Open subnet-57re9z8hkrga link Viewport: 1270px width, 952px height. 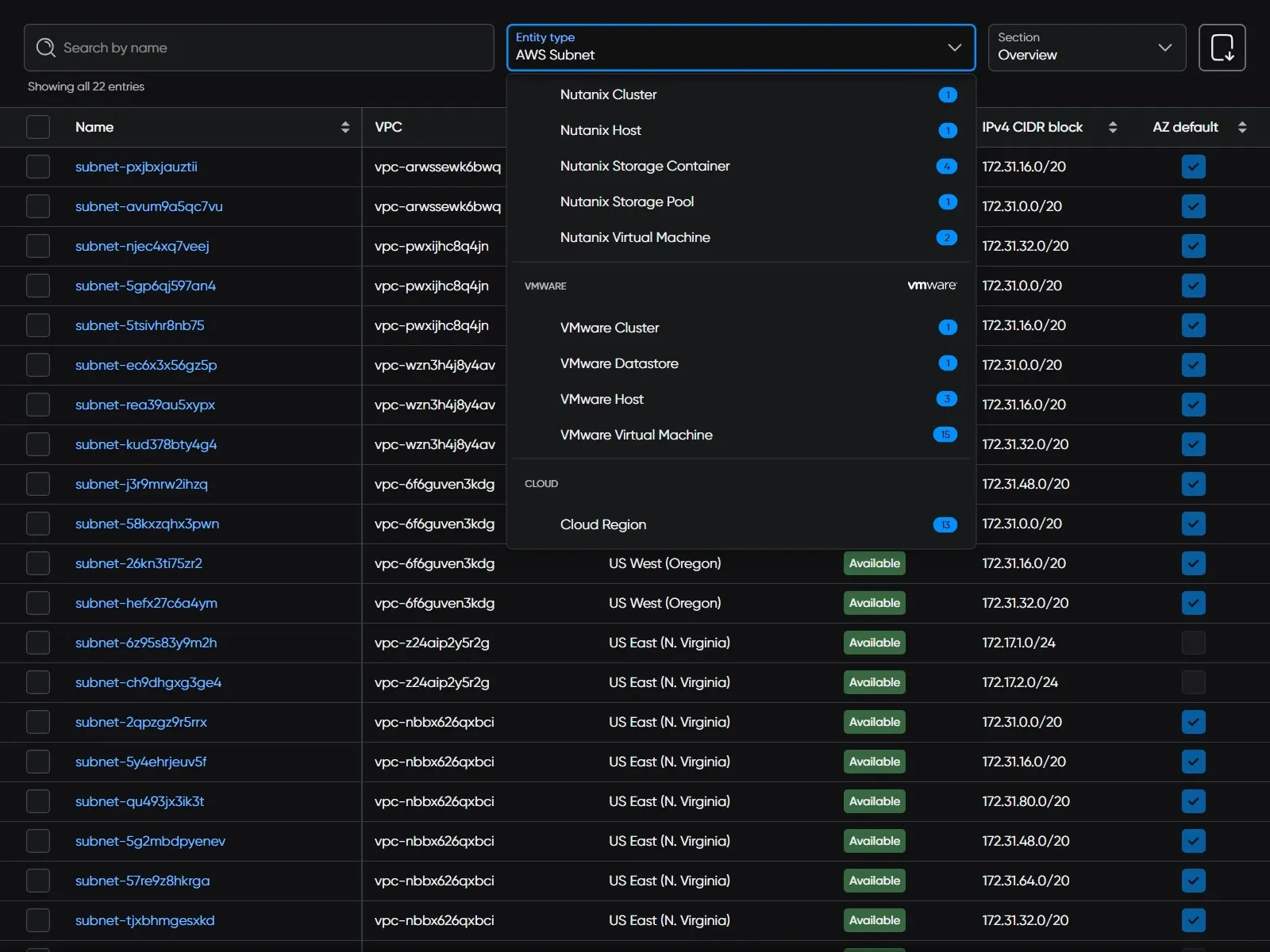143,881
